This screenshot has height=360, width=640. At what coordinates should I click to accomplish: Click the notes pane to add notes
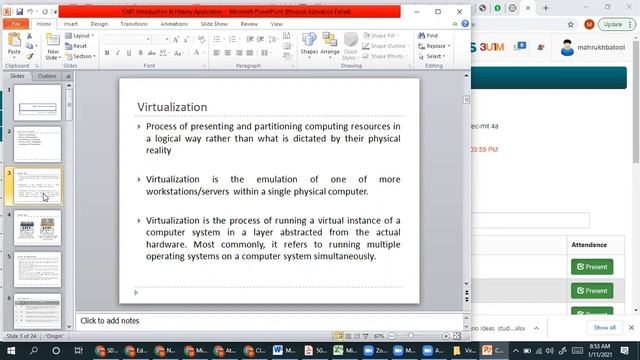(269, 321)
